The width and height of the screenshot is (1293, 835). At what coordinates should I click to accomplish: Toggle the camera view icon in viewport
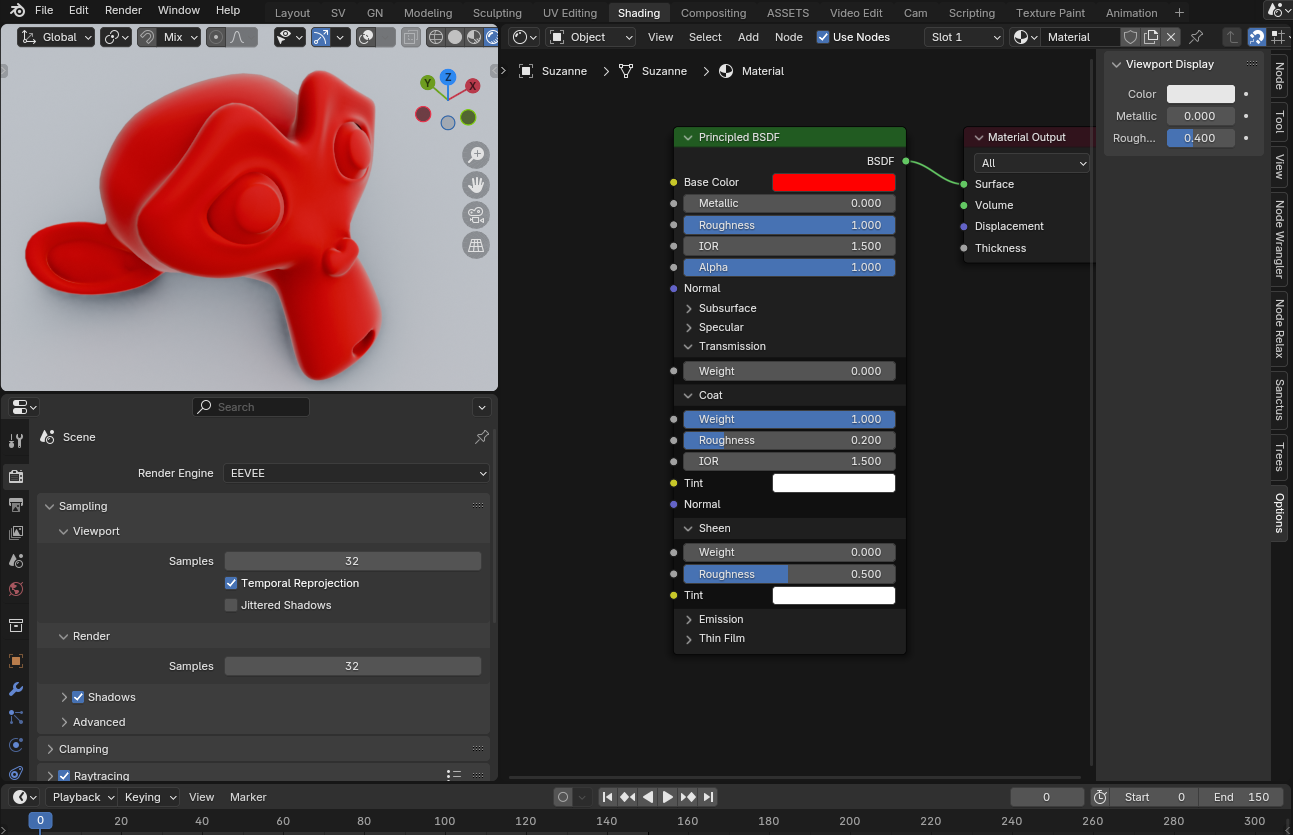point(476,215)
